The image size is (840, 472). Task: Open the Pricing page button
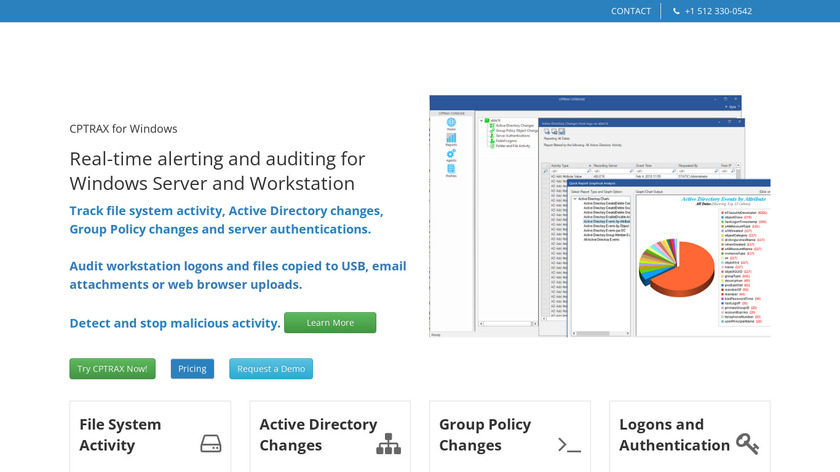click(x=192, y=368)
